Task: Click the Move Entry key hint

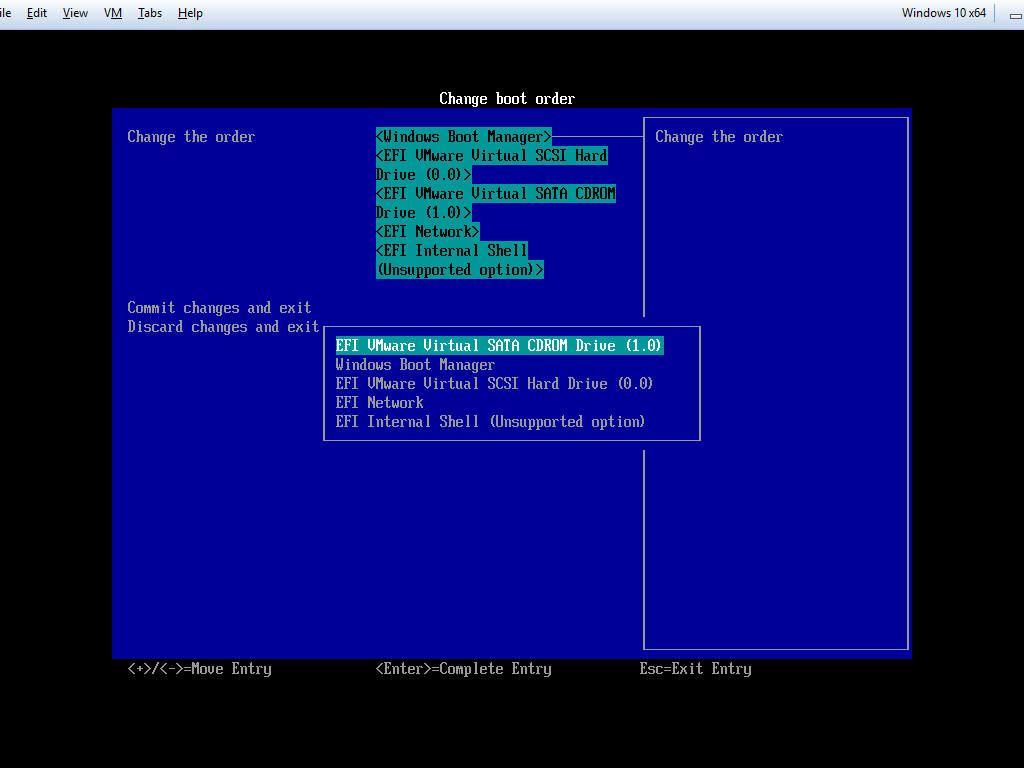Action: pyautogui.click(x=199, y=669)
